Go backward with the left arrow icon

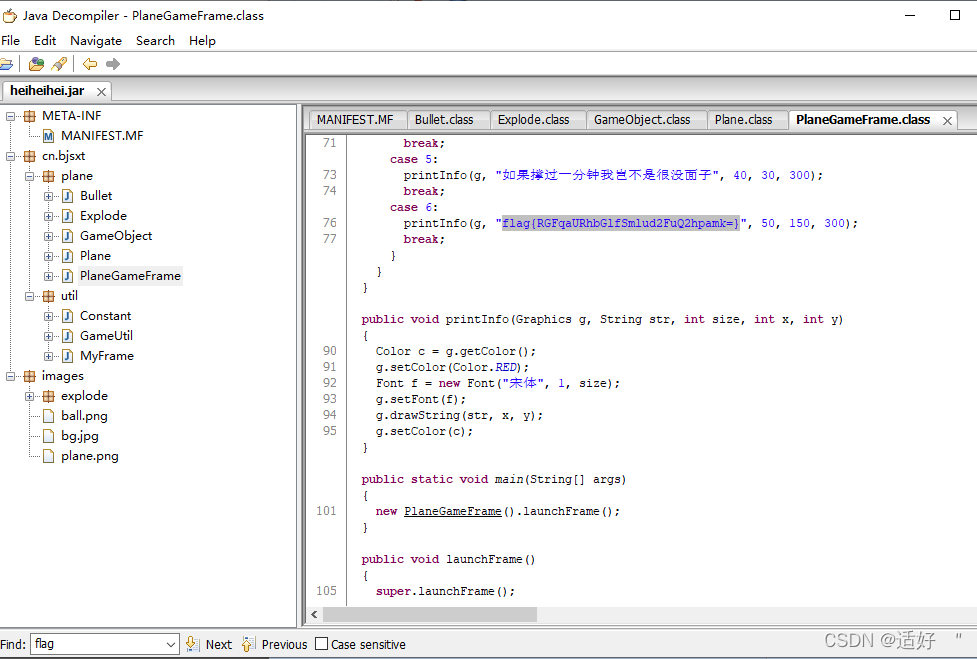click(x=90, y=64)
